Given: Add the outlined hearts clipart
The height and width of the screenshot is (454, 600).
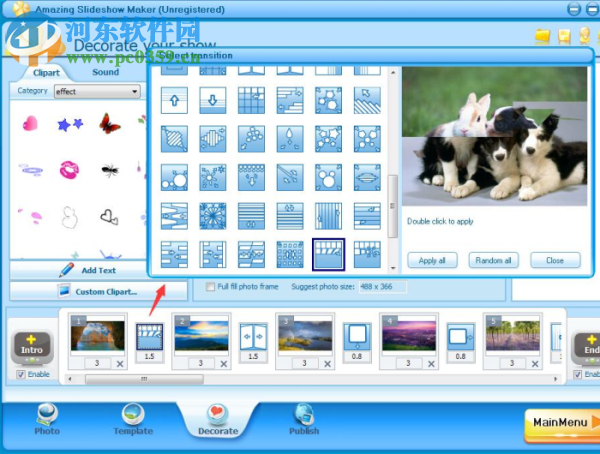Looking at the screenshot, I should tap(109, 217).
